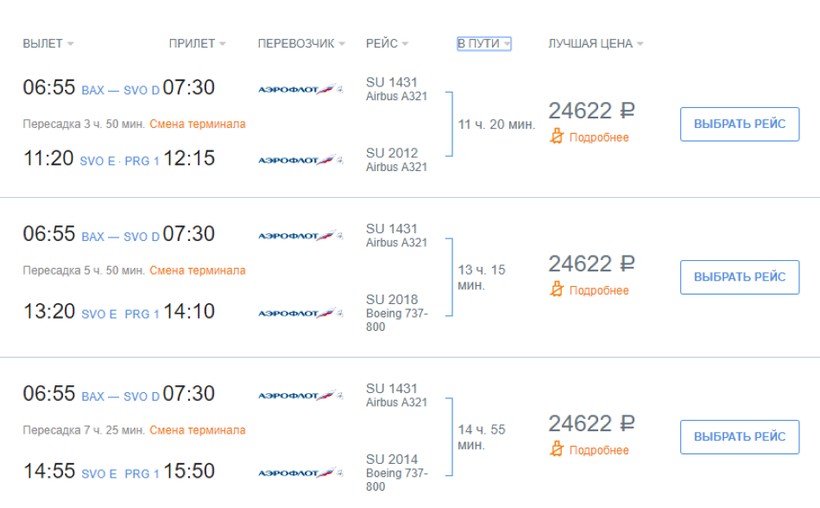Open Подробнее details for third flight
820x508 pixels.
599,449
